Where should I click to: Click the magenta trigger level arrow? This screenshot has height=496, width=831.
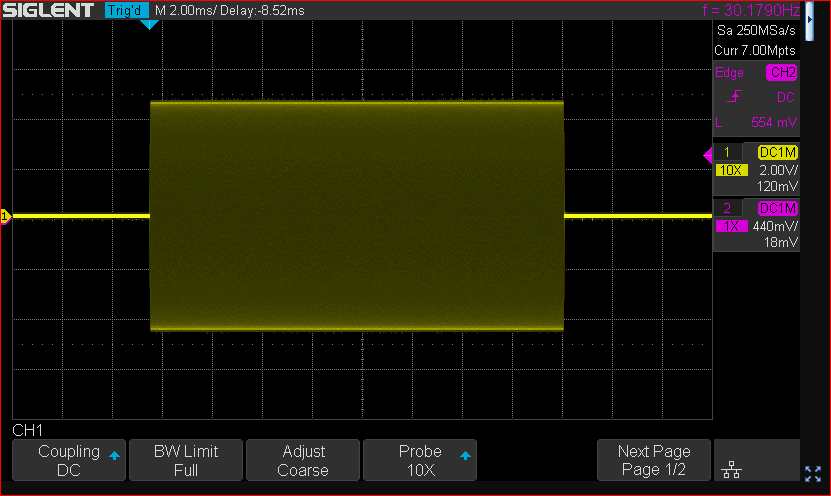pyautogui.click(x=708, y=155)
